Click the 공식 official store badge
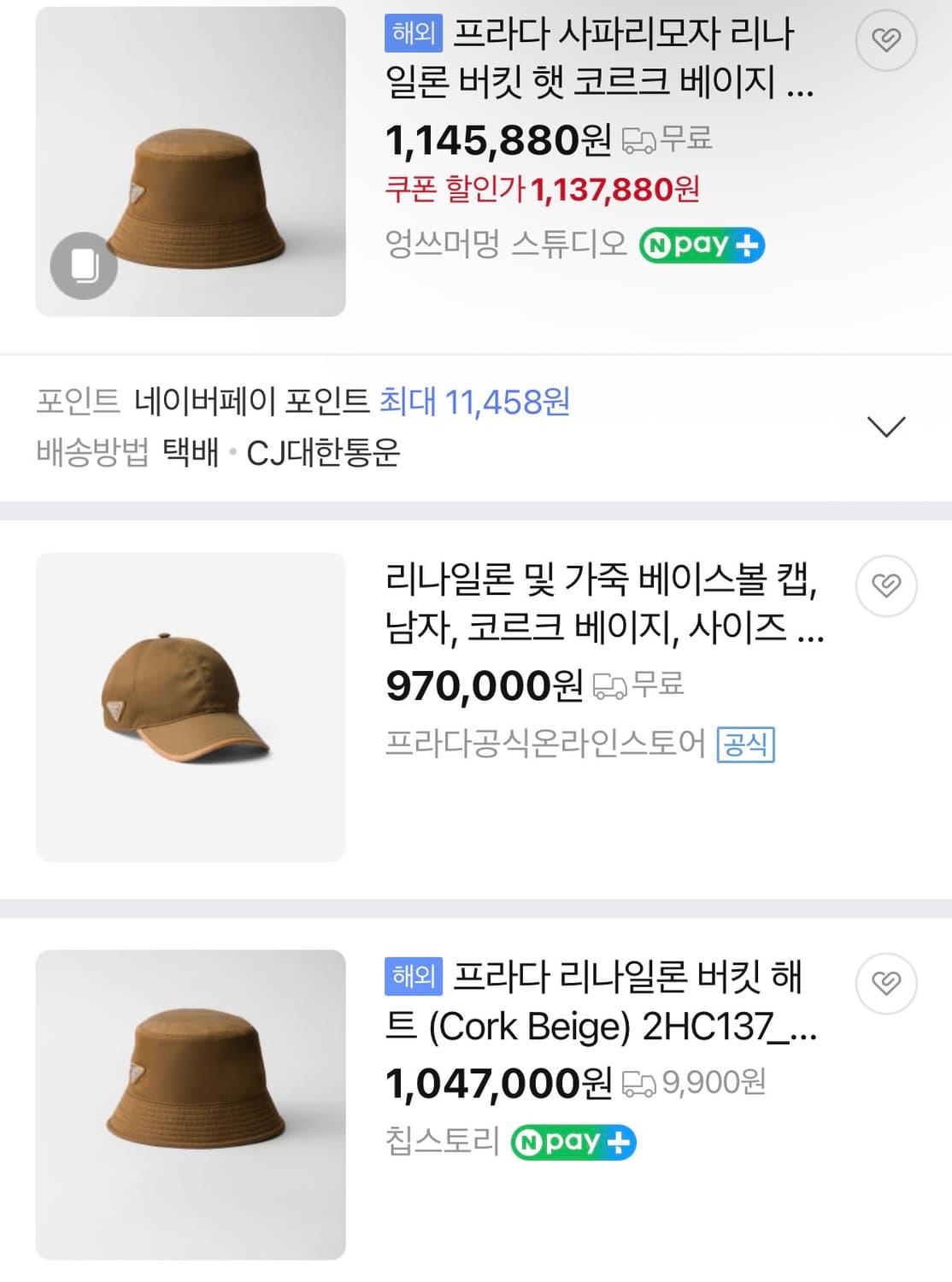952x1282 pixels. click(x=745, y=744)
